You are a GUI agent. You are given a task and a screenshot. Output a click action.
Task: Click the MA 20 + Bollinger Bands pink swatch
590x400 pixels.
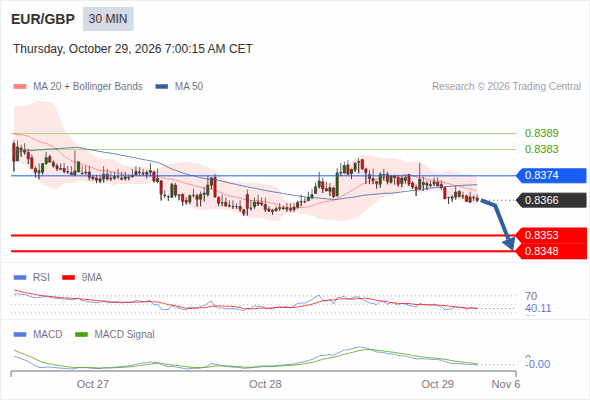point(20,87)
